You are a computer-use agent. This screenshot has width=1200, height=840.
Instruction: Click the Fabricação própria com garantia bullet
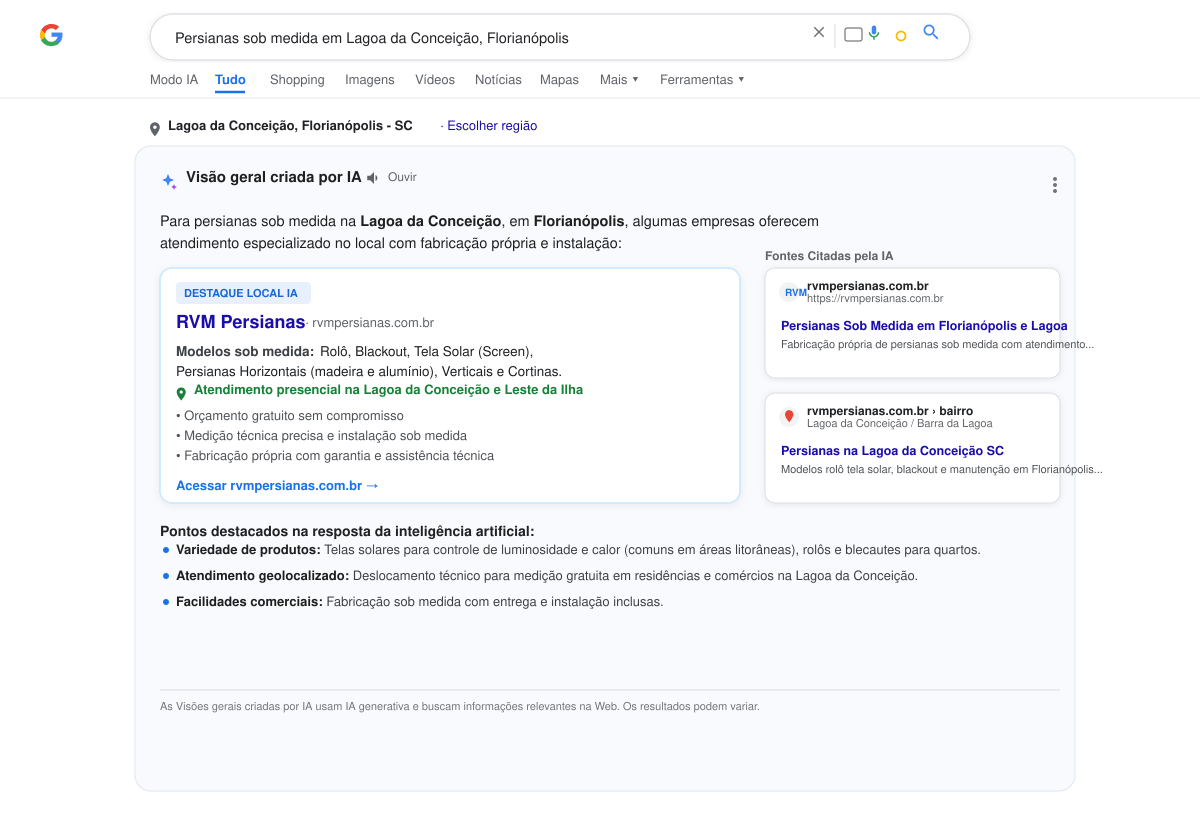(335, 456)
